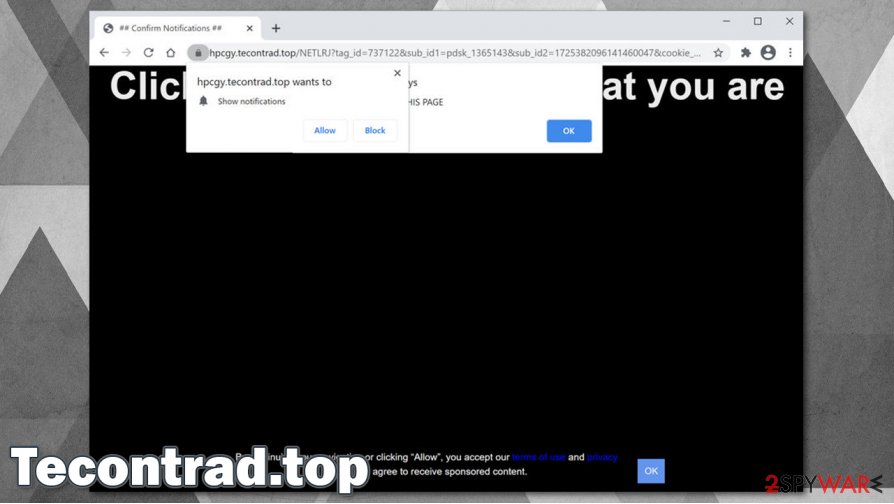The image size is (894, 504).
Task: Click Allow in the notification prompt
Action: point(325,131)
